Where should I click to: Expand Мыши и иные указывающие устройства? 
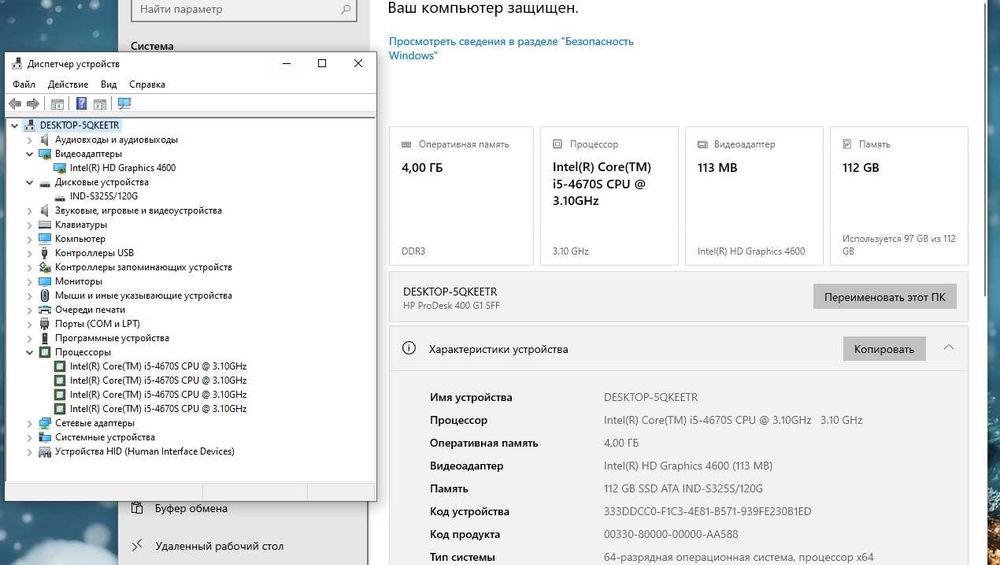tap(29, 295)
